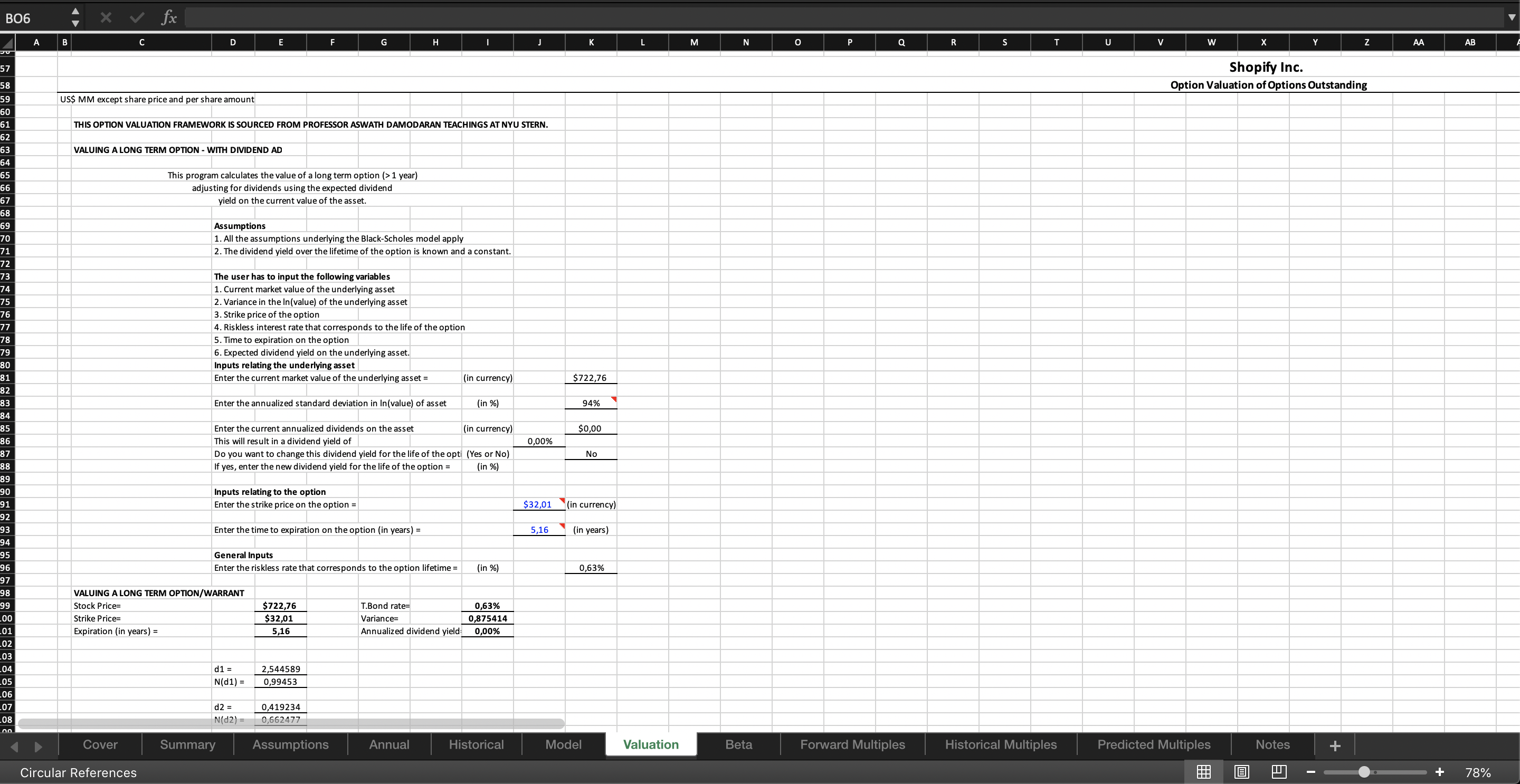Image resolution: width=1520 pixels, height=784 pixels.
Task: Click inside the formula bar field
Action: tap(844, 18)
